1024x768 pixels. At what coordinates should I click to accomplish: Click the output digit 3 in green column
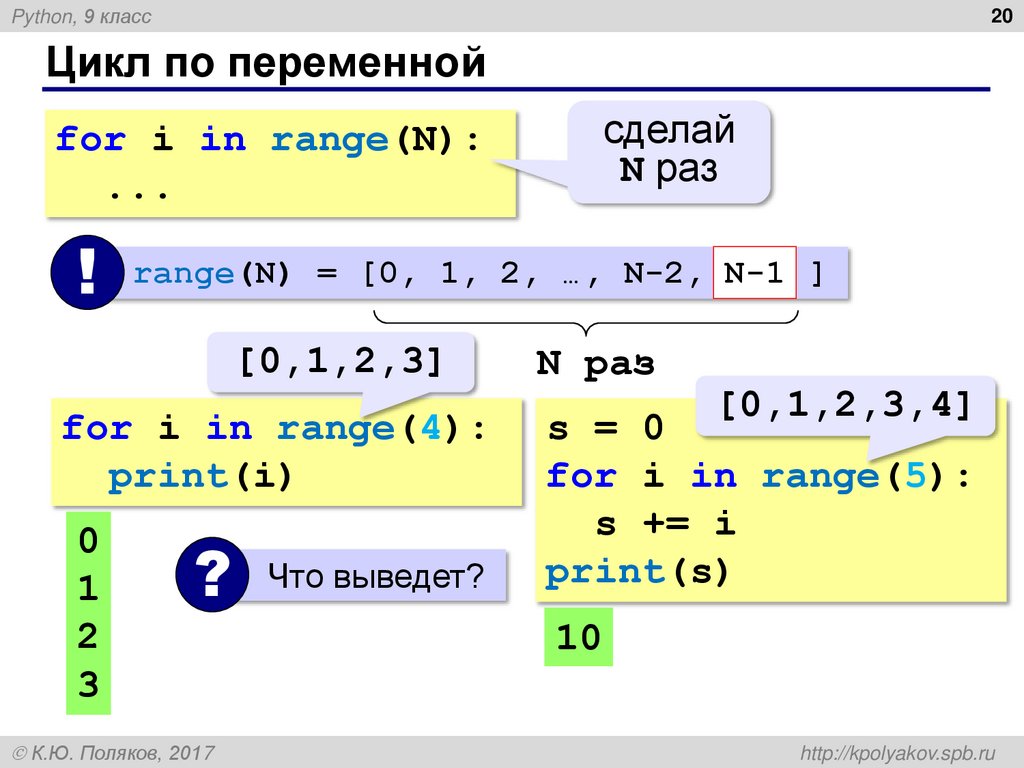(88, 685)
